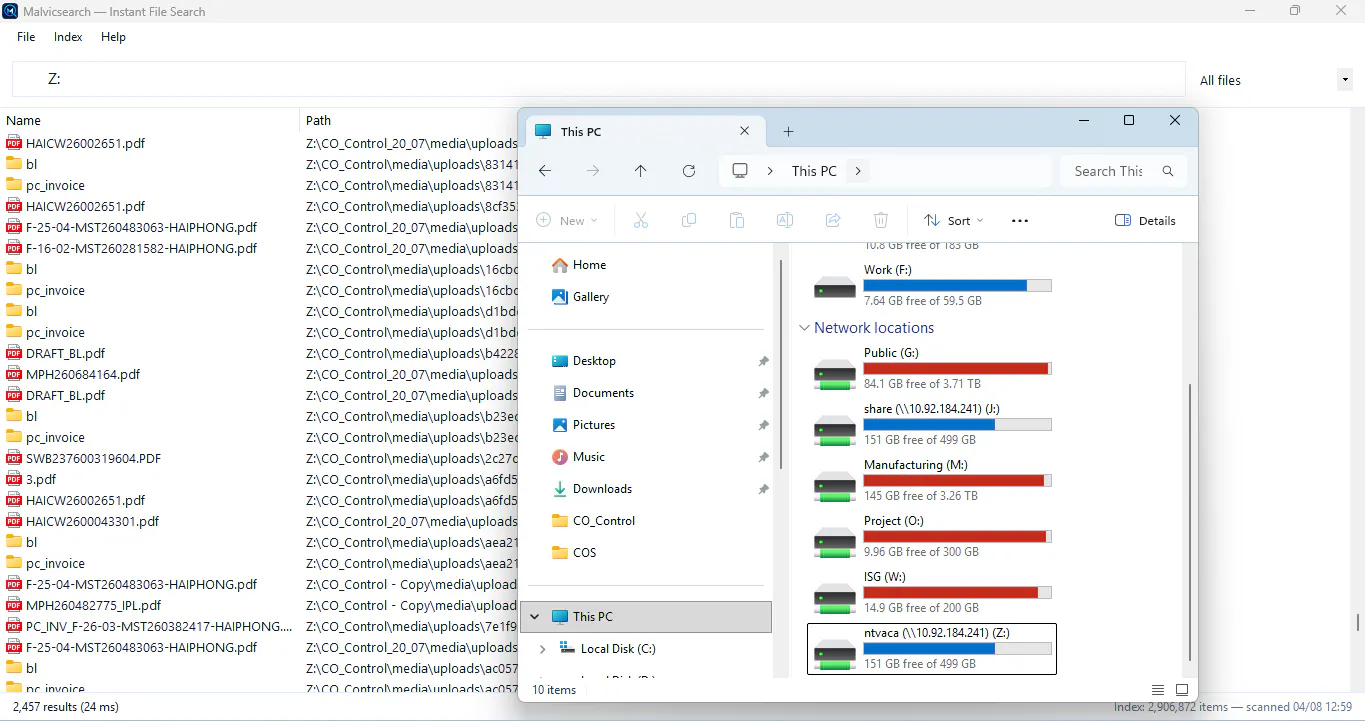Go forward with the Explorer forward arrow
This screenshot has height=721, width=1365.
click(x=593, y=171)
